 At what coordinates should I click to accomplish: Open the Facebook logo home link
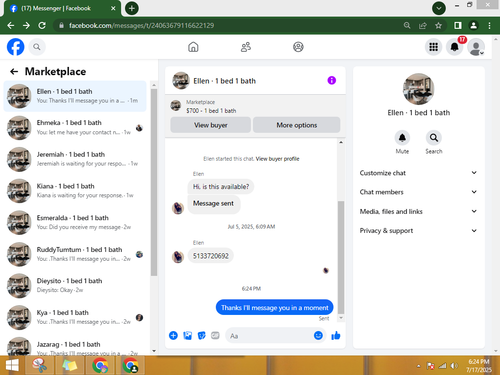(15, 47)
